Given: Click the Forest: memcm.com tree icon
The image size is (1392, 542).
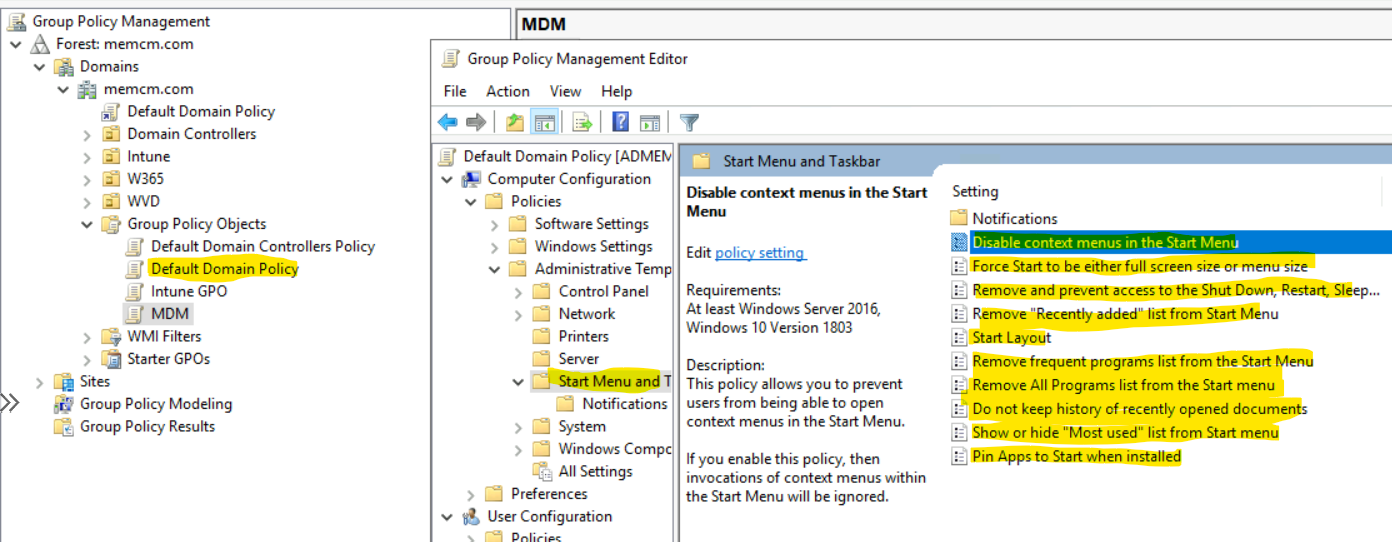Looking at the screenshot, I should 40,44.
